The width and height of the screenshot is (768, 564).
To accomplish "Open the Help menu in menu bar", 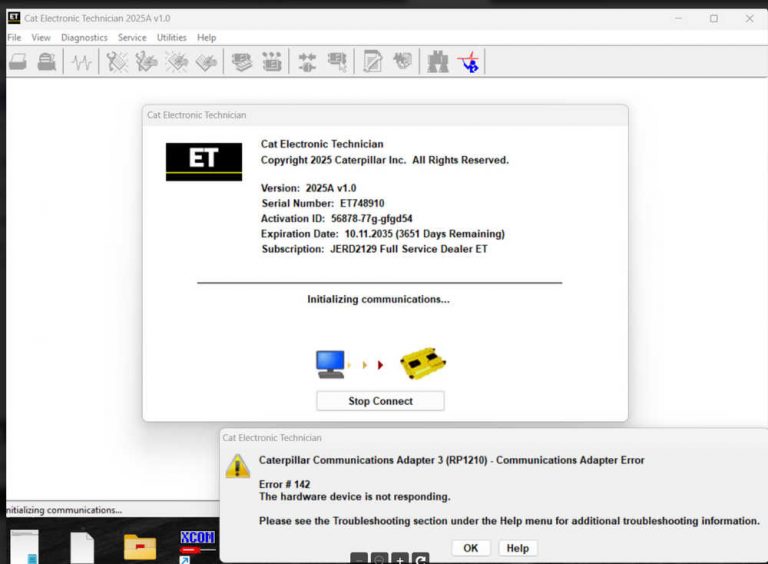I will (x=206, y=38).
